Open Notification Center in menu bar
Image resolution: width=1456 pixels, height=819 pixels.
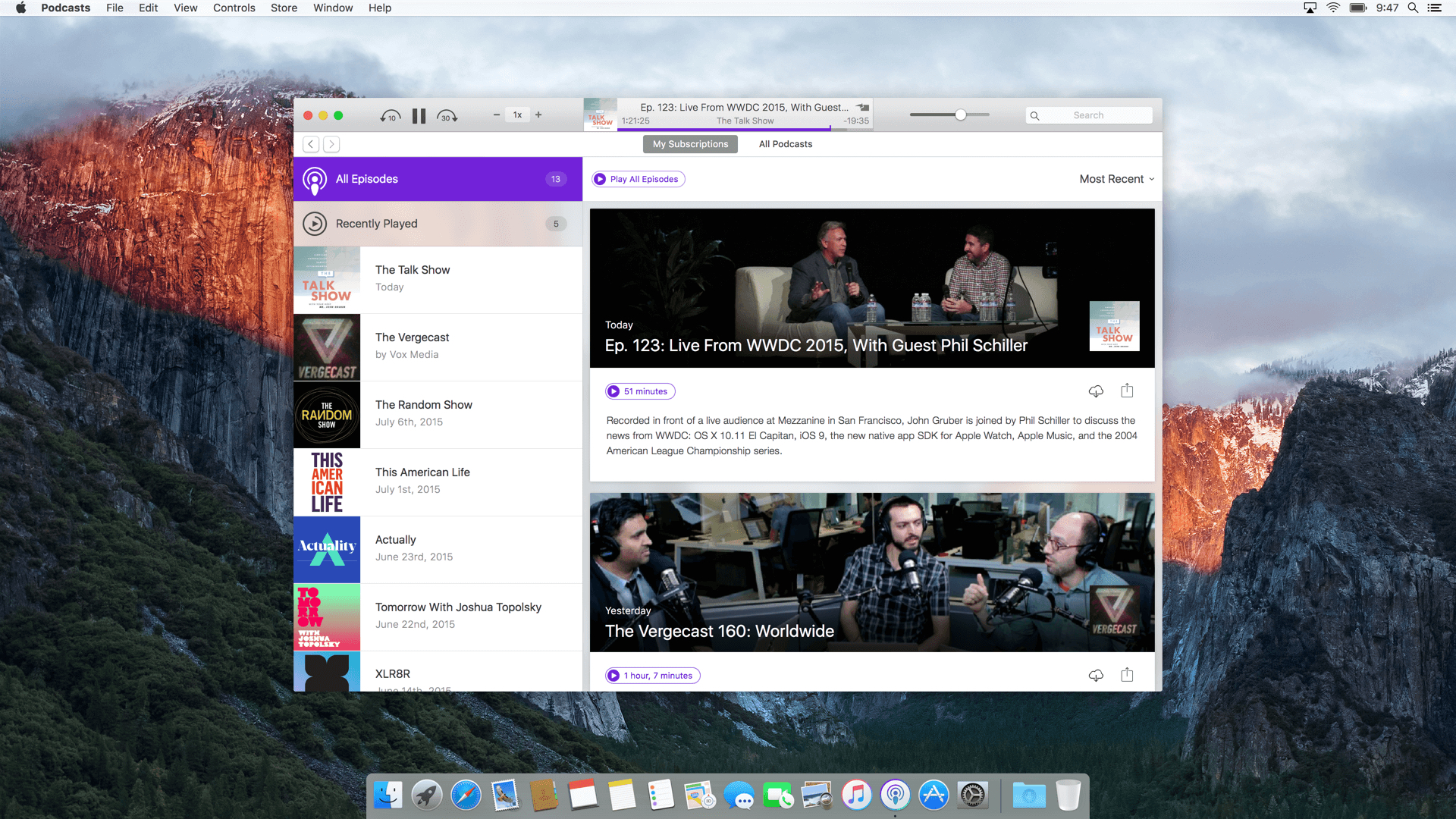click(x=1434, y=8)
